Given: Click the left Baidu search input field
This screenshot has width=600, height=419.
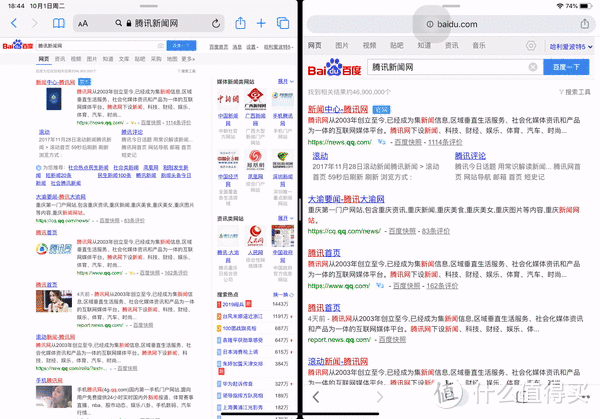Looking at the screenshot, I should tap(101, 46).
